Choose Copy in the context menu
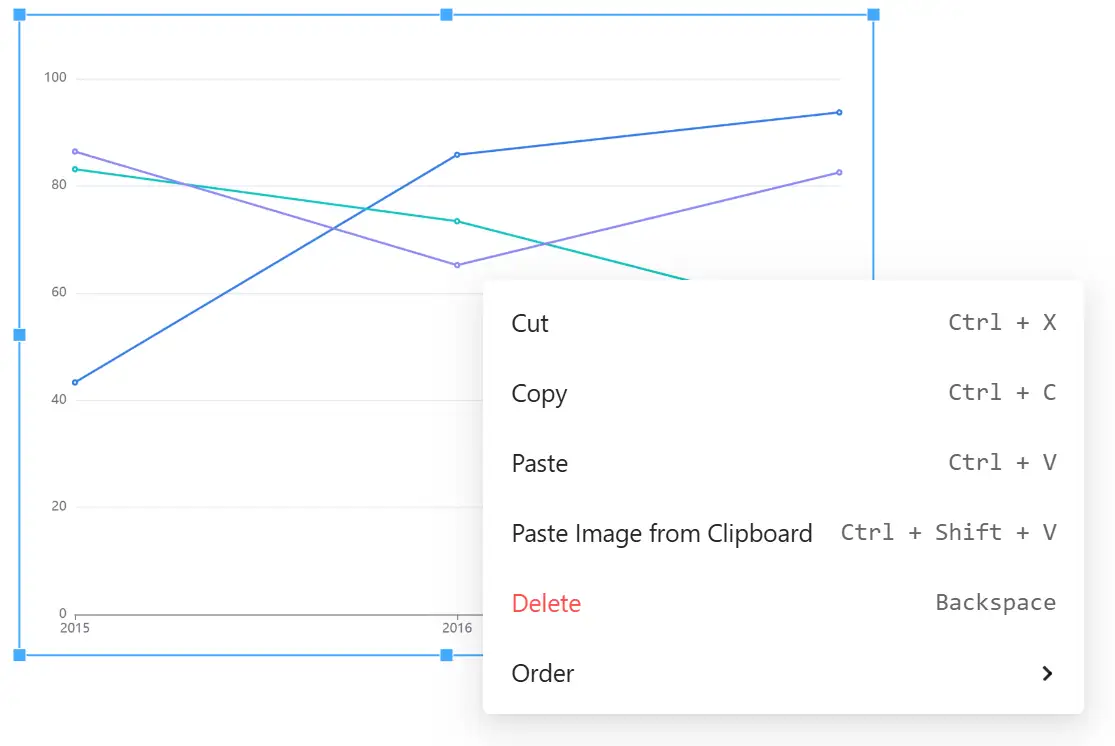The image size is (1115, 746). [x=539, y=393]
